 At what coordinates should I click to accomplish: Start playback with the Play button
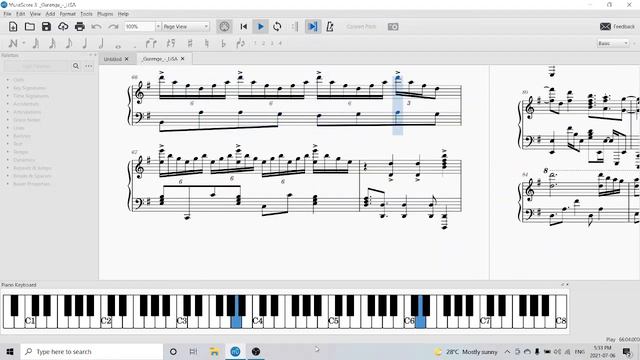click(260, 27)
